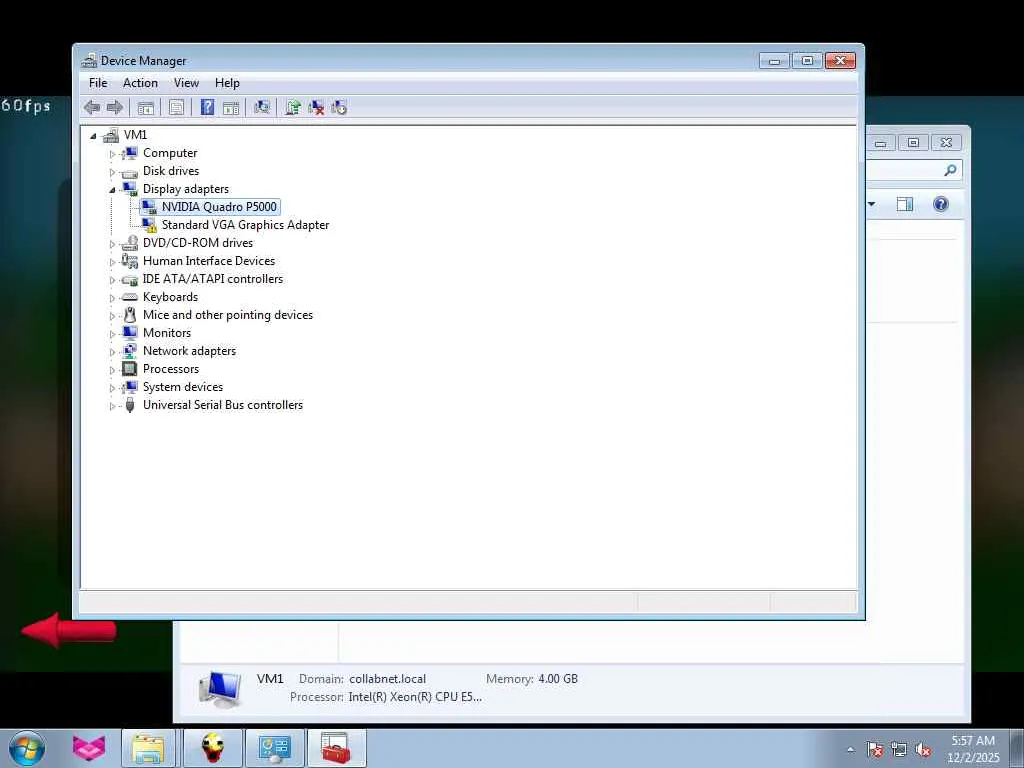Expand the Keyboards category

112,298
